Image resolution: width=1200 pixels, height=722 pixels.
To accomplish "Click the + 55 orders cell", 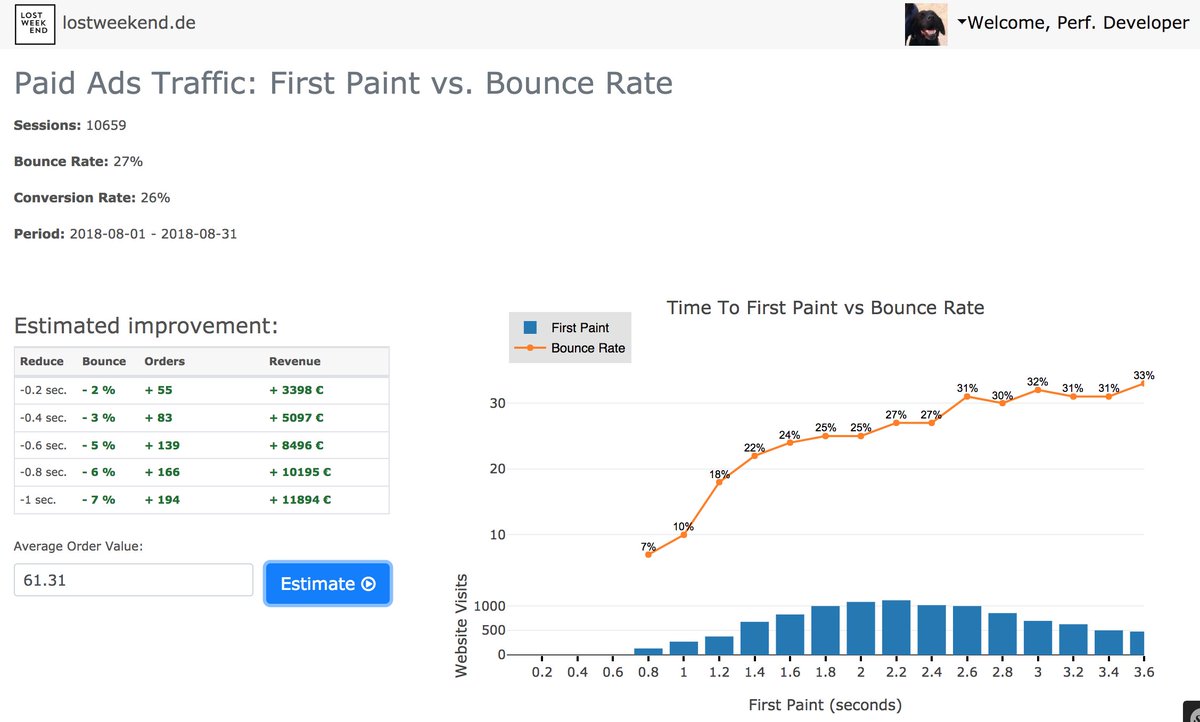I will [x=158, y=390].
